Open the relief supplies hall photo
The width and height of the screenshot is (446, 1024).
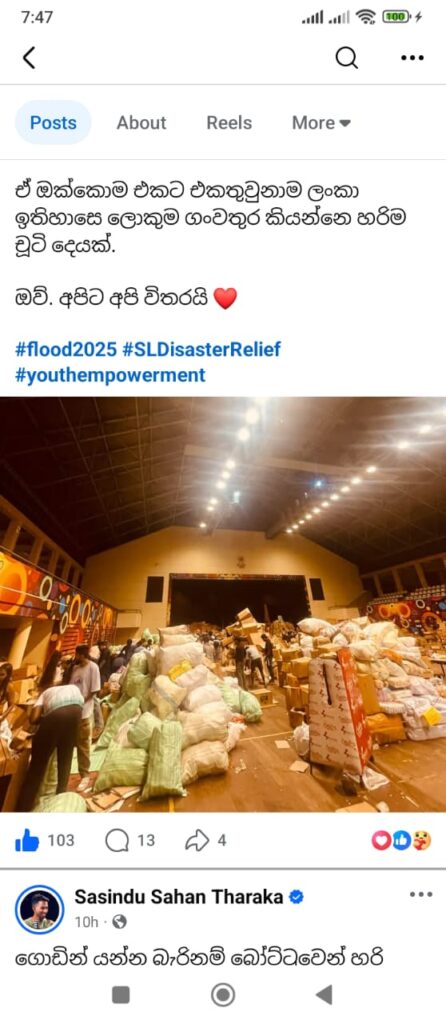[223, 605]
